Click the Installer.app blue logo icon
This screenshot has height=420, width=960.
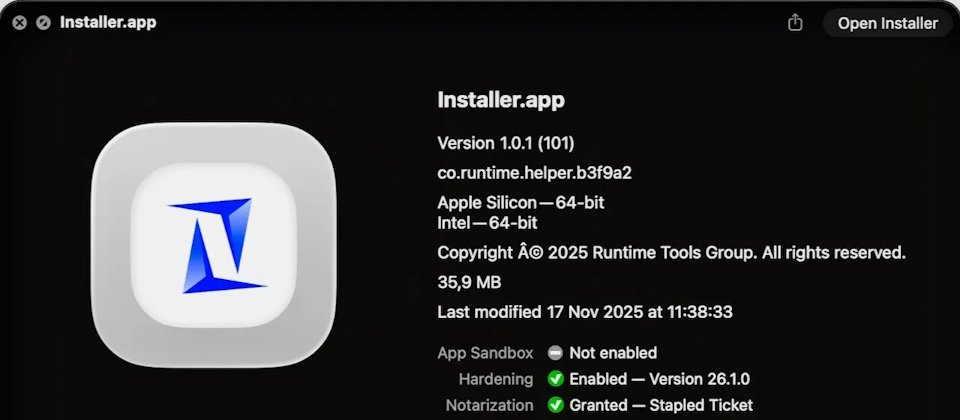pyautogui.click(x=214, y=246)
